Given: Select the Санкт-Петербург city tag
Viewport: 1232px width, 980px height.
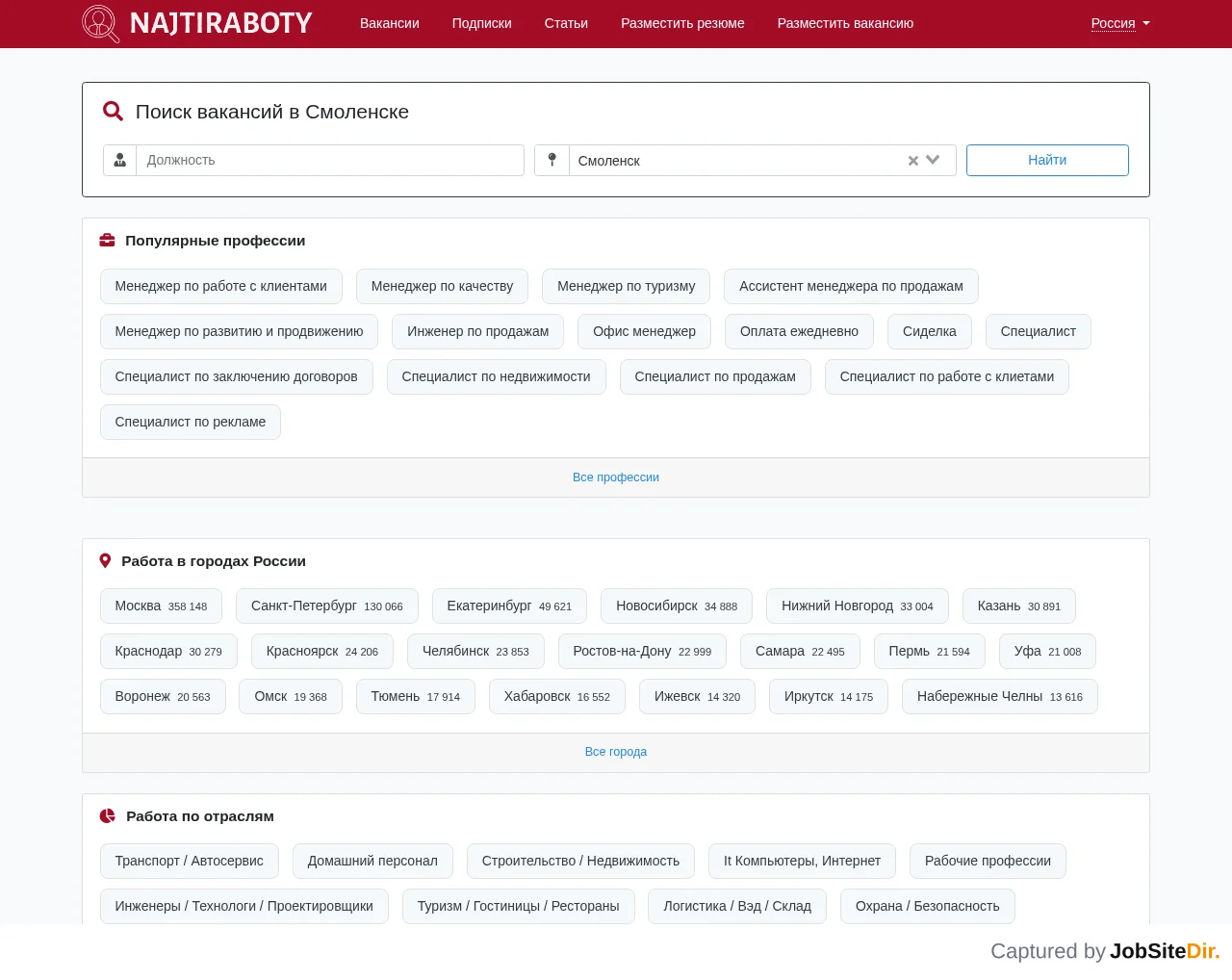Looking at the screenshot, I should [x=327, y=606].
